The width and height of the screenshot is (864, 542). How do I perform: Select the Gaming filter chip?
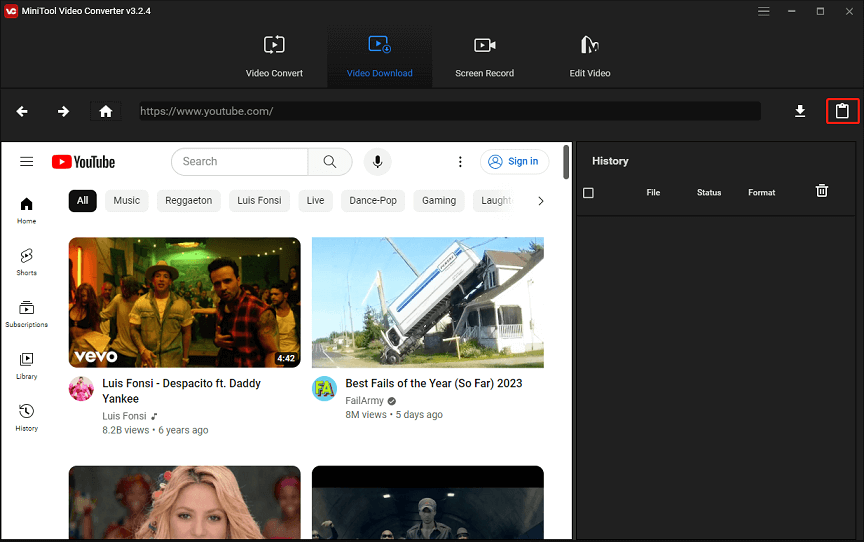tap(439, 200)
